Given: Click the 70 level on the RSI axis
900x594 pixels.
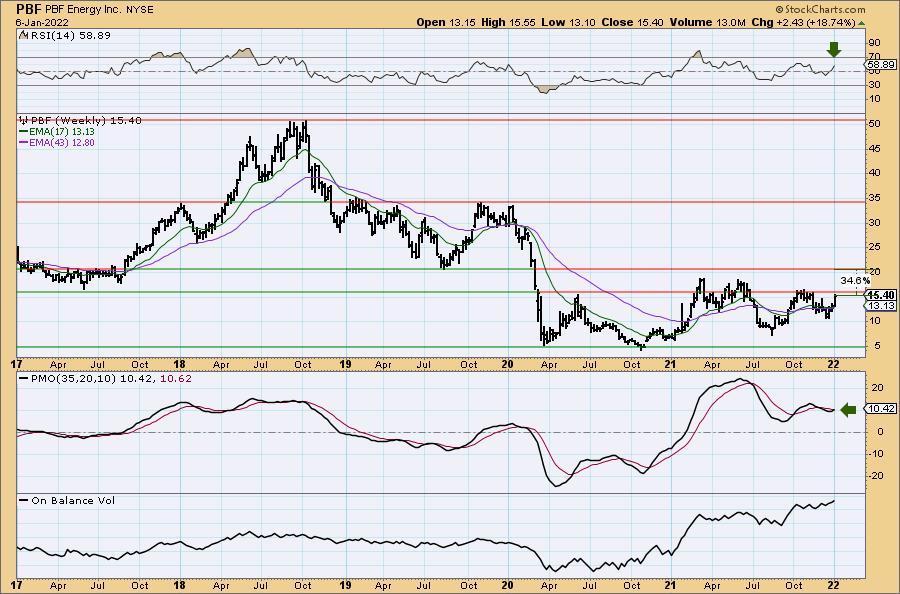Looking at the screenshot, I should click(874, 57).
